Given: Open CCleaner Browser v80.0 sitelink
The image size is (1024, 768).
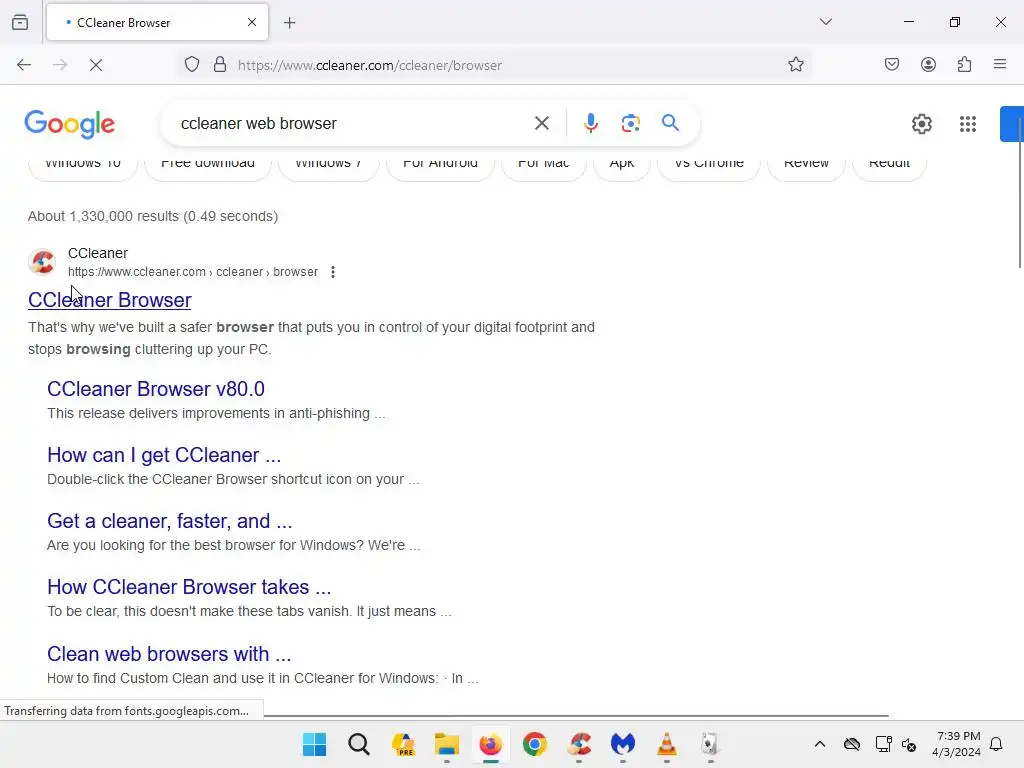Looking at the screenshot, I should click(155, 389).
